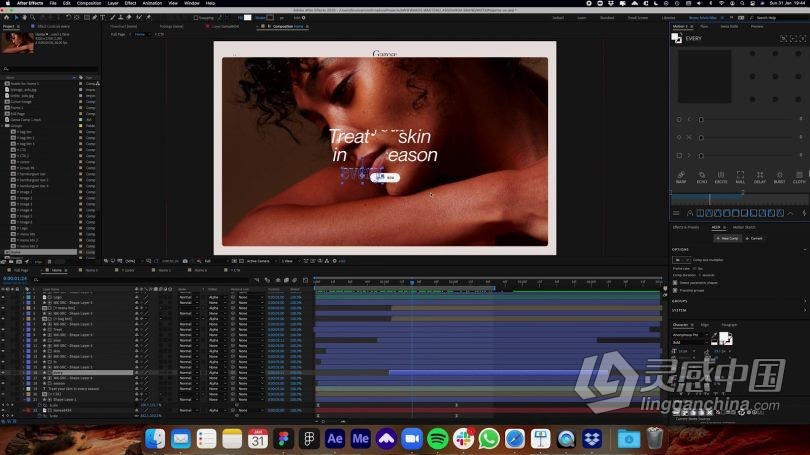Select the Puppet Pin tool

click(148, 18)
